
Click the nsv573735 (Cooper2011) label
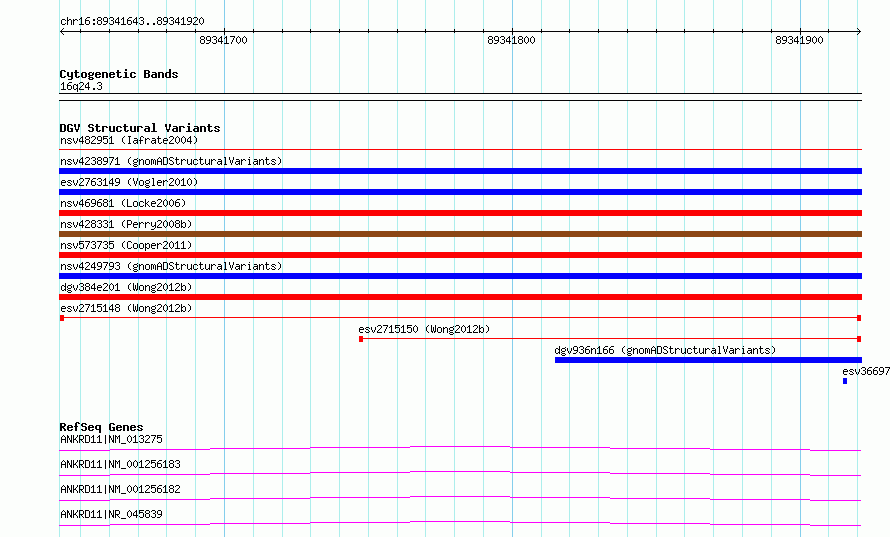(126, 245)
